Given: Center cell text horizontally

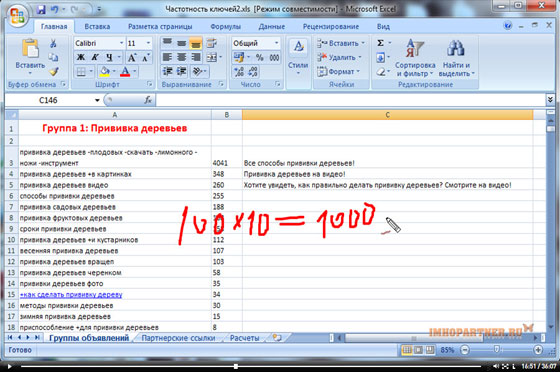Looking at the screenshot, I should 181,57.
